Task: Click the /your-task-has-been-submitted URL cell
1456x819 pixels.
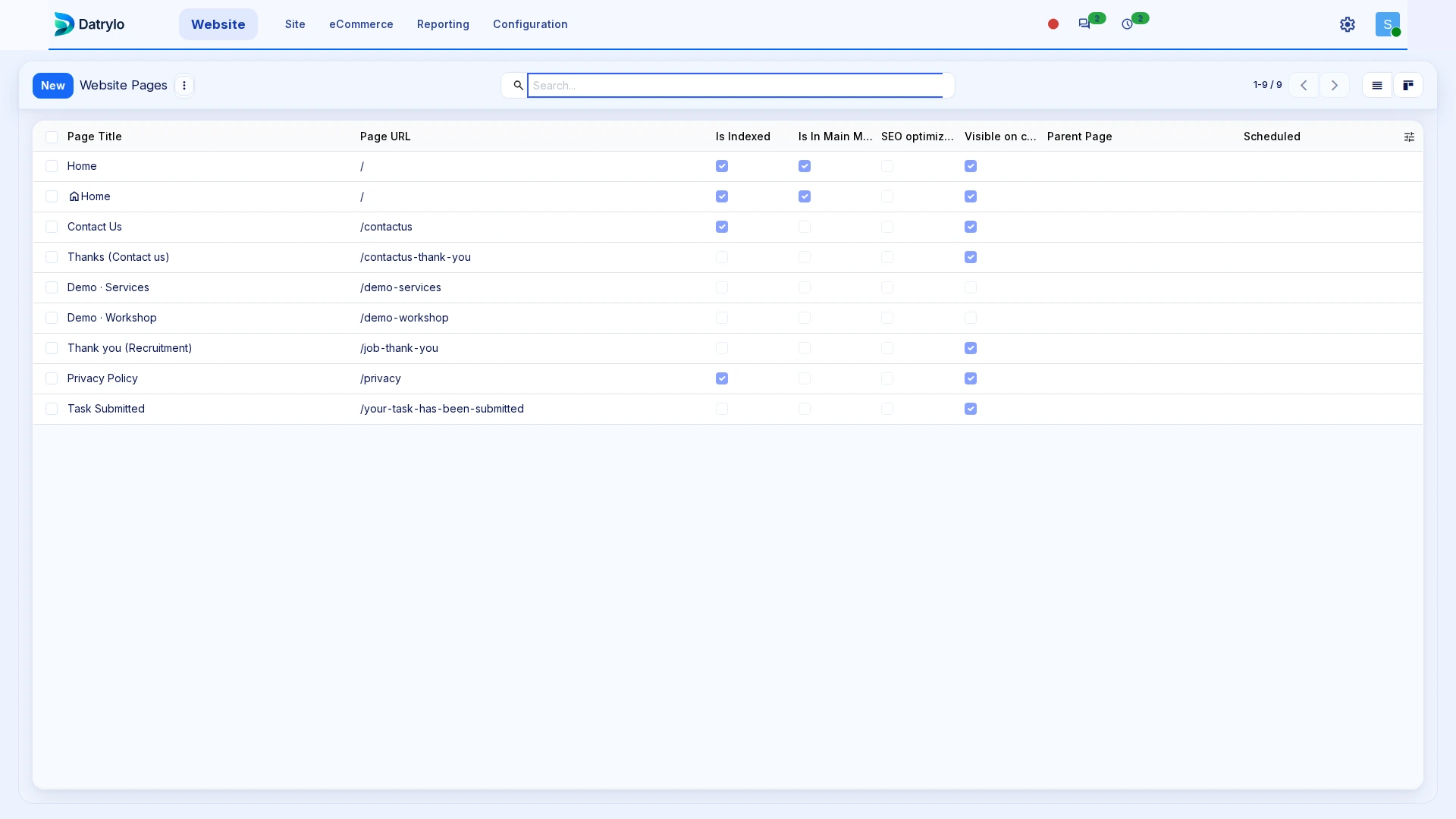Action: (x=442, y=409)
